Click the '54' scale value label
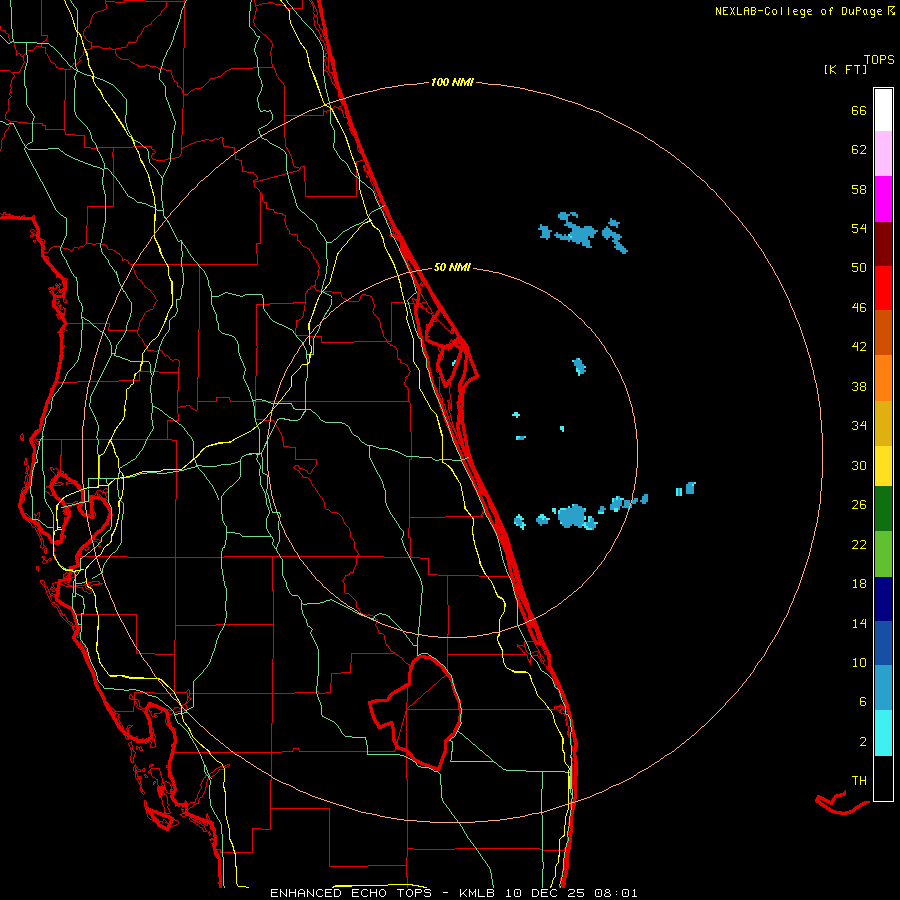The width and height of the screenshot is (900, 900). [859, 228]
